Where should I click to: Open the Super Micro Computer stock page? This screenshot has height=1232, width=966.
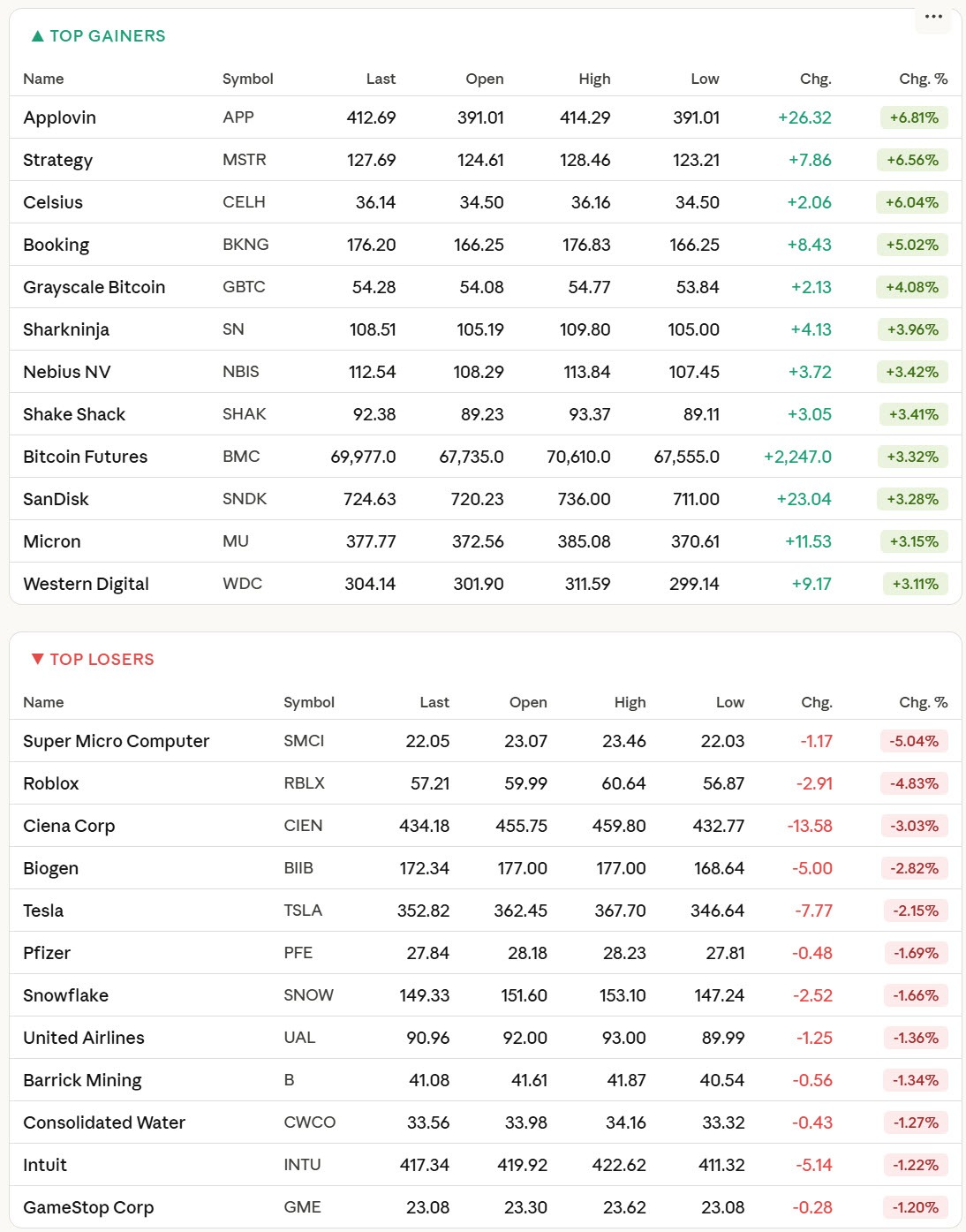(x=116, y=741)
